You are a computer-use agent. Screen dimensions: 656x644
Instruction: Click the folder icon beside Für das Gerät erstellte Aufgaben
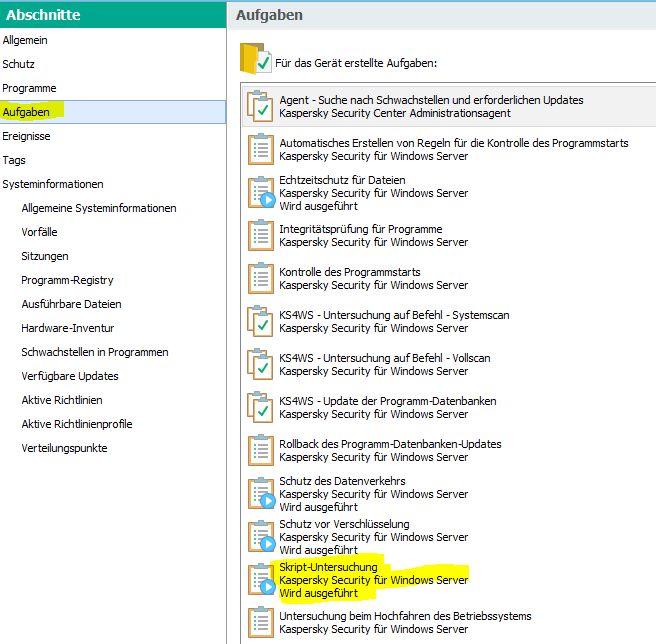click(255, 59)
